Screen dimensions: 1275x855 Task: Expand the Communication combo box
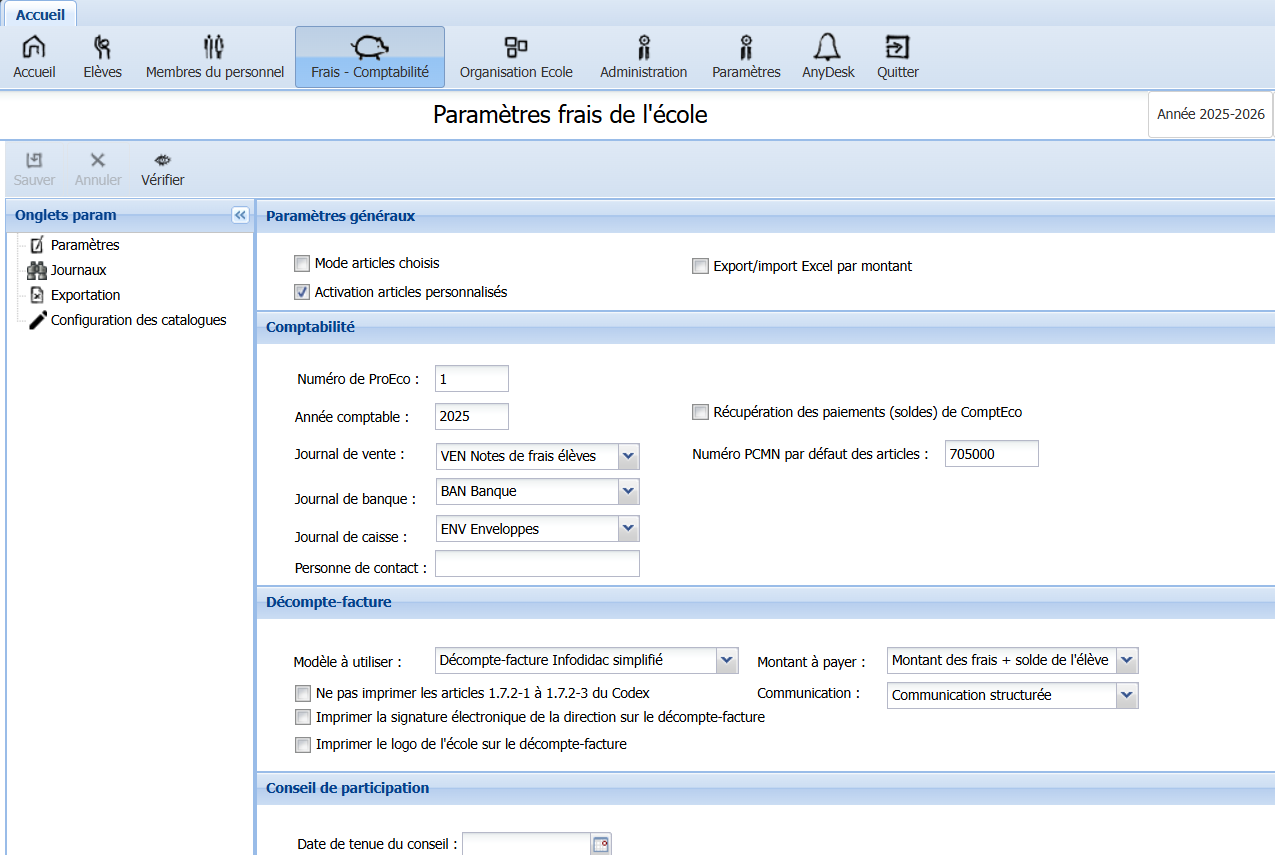[1127, 695]
